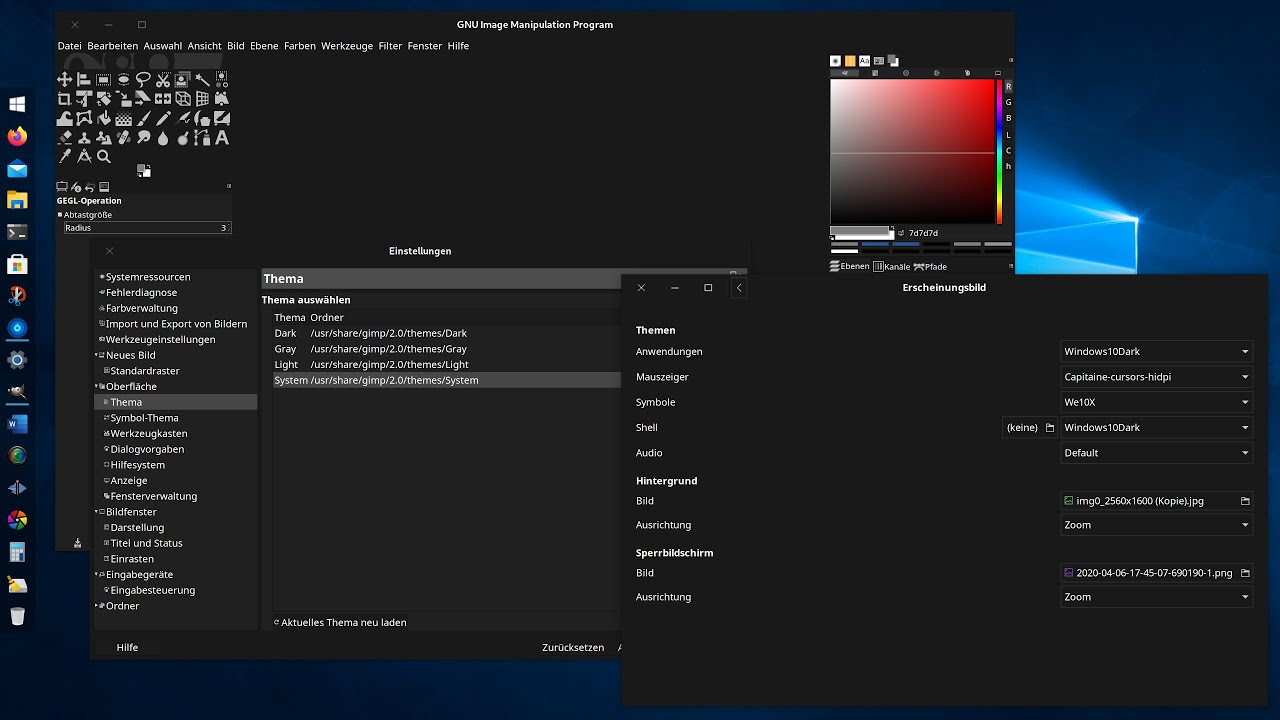Open the Windows Start button
The height and width of the screenshot is (720, 1280).
click(x=17, y=104)
